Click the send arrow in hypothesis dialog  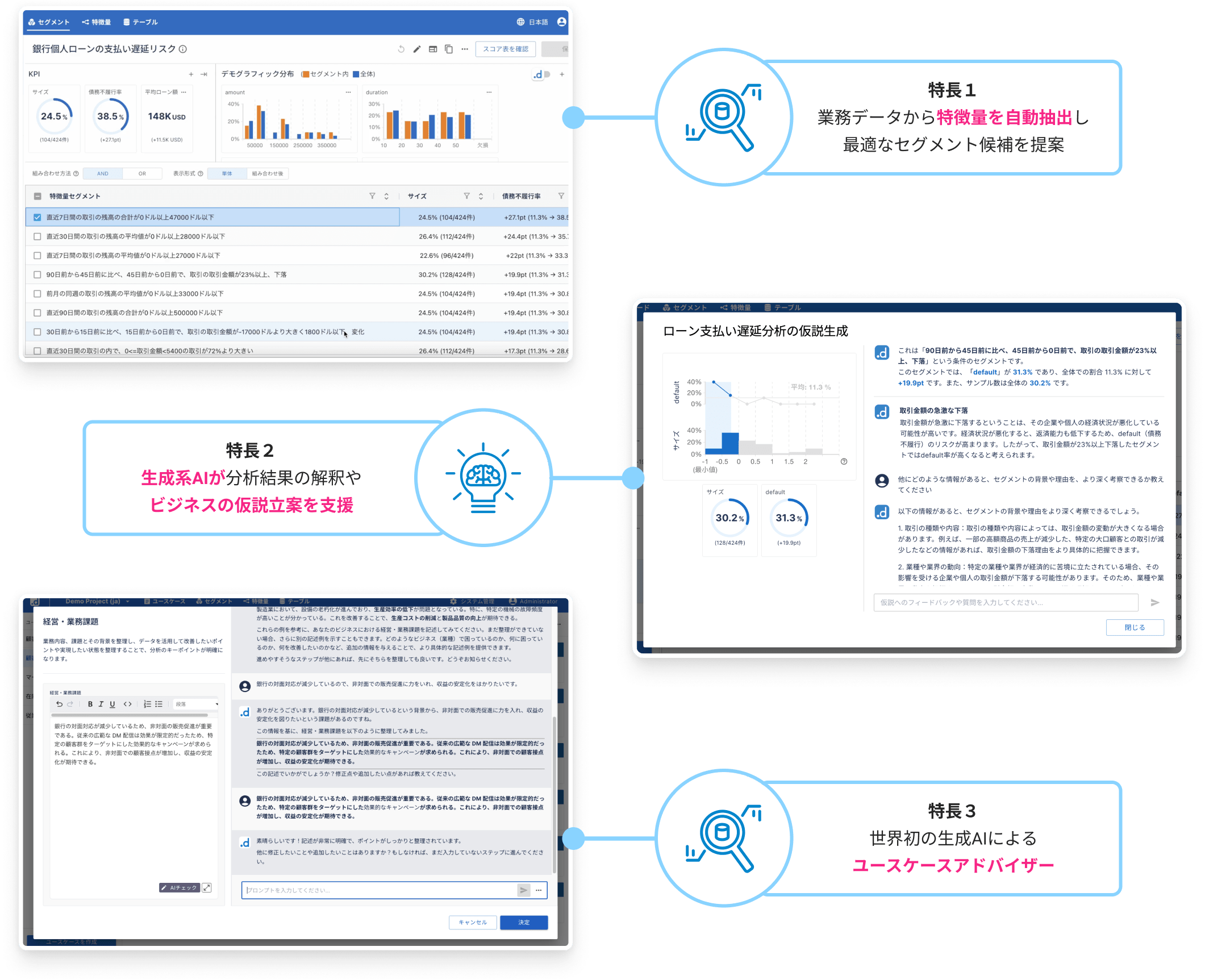point(1154,603)
